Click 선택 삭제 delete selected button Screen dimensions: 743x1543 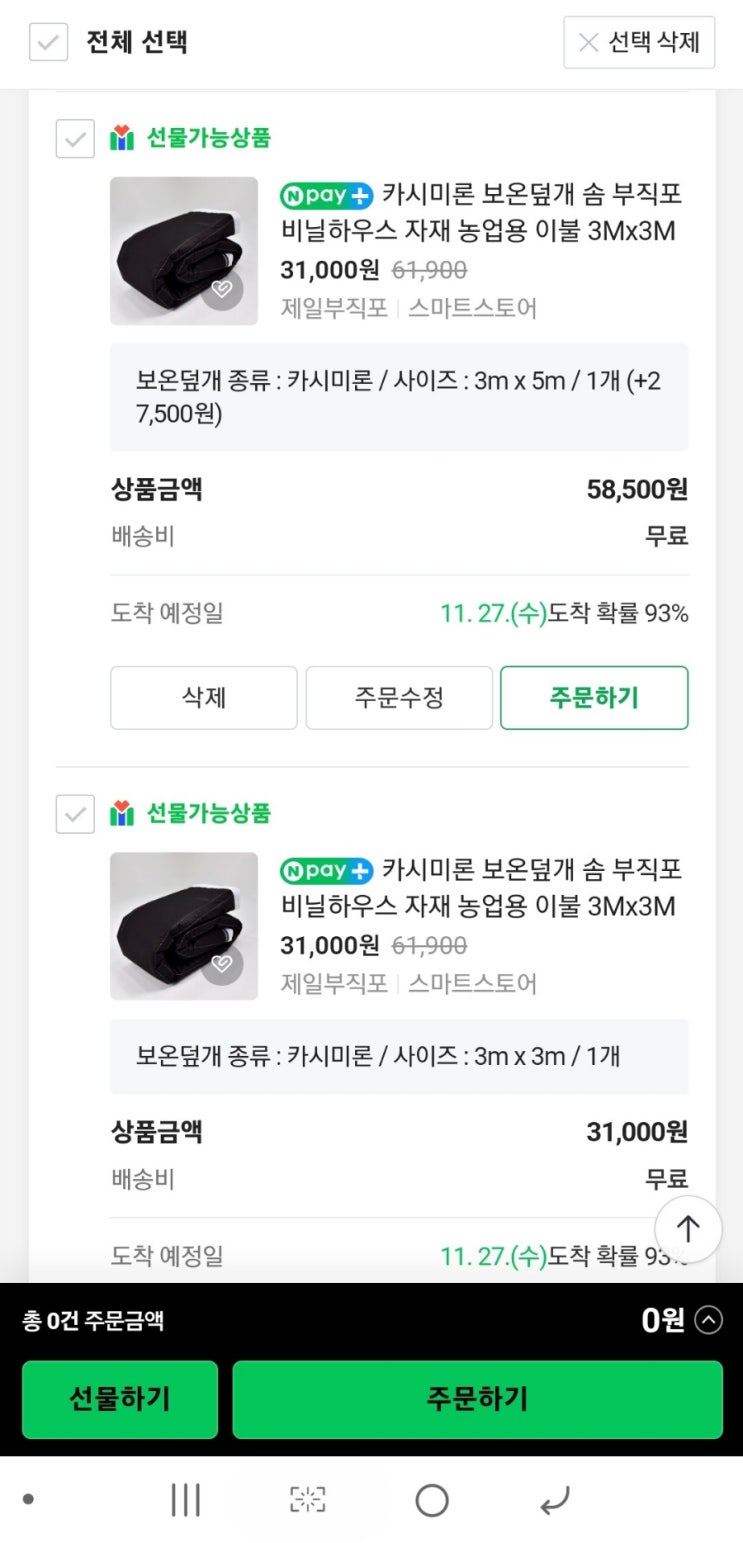pos(639,42)
